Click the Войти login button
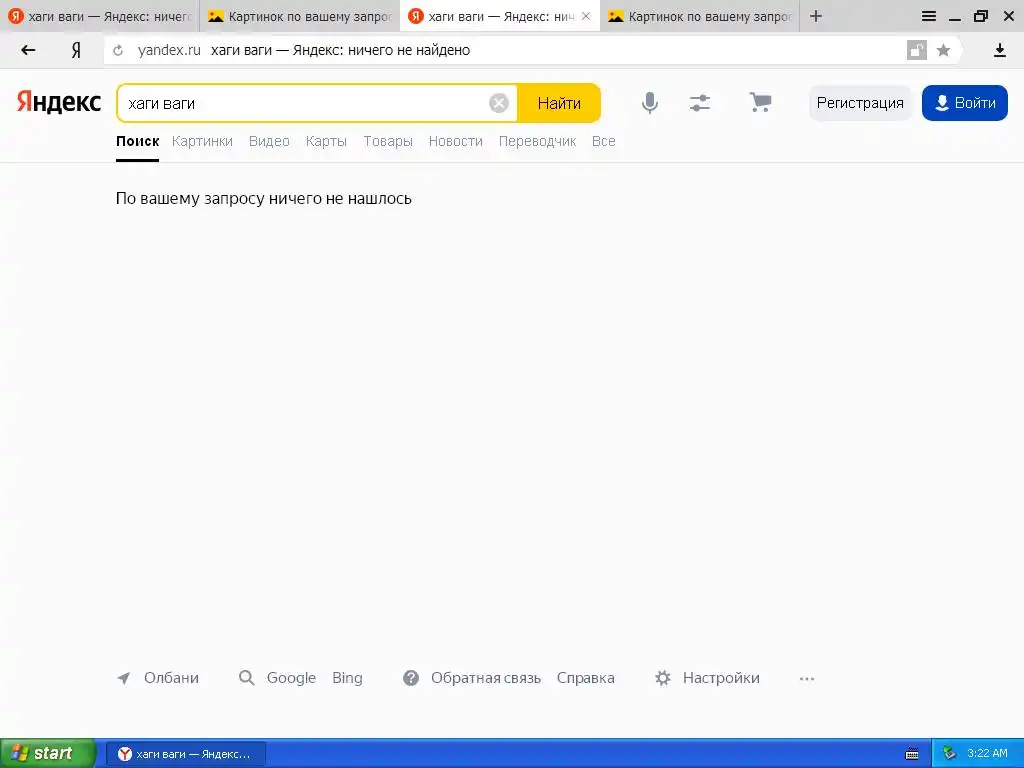Image resolution: width=1024 pixels, height=768 pixels. (965, 103)
